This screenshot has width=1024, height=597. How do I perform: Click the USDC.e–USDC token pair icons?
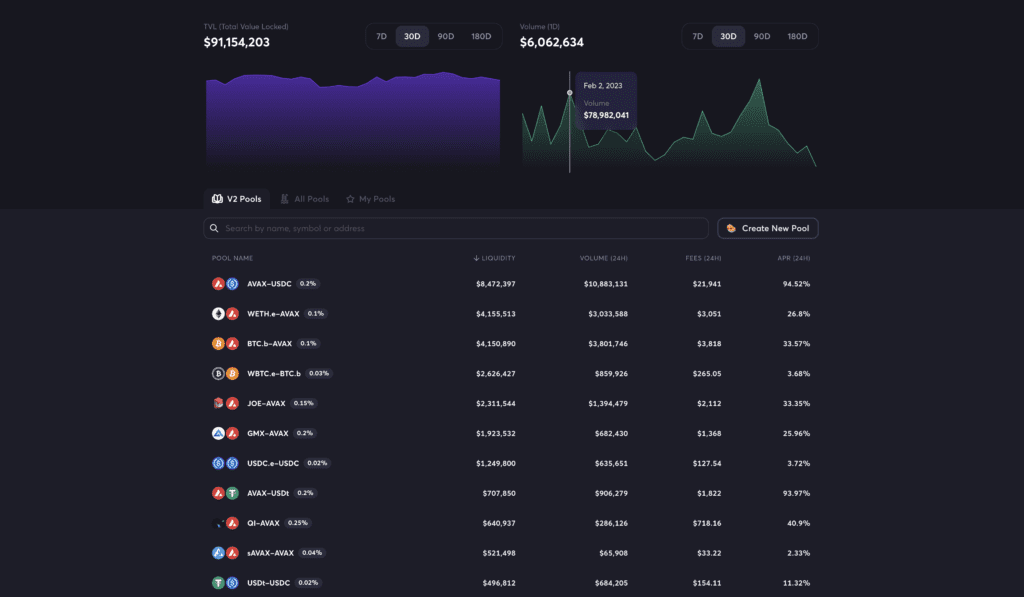pos(225,463)
